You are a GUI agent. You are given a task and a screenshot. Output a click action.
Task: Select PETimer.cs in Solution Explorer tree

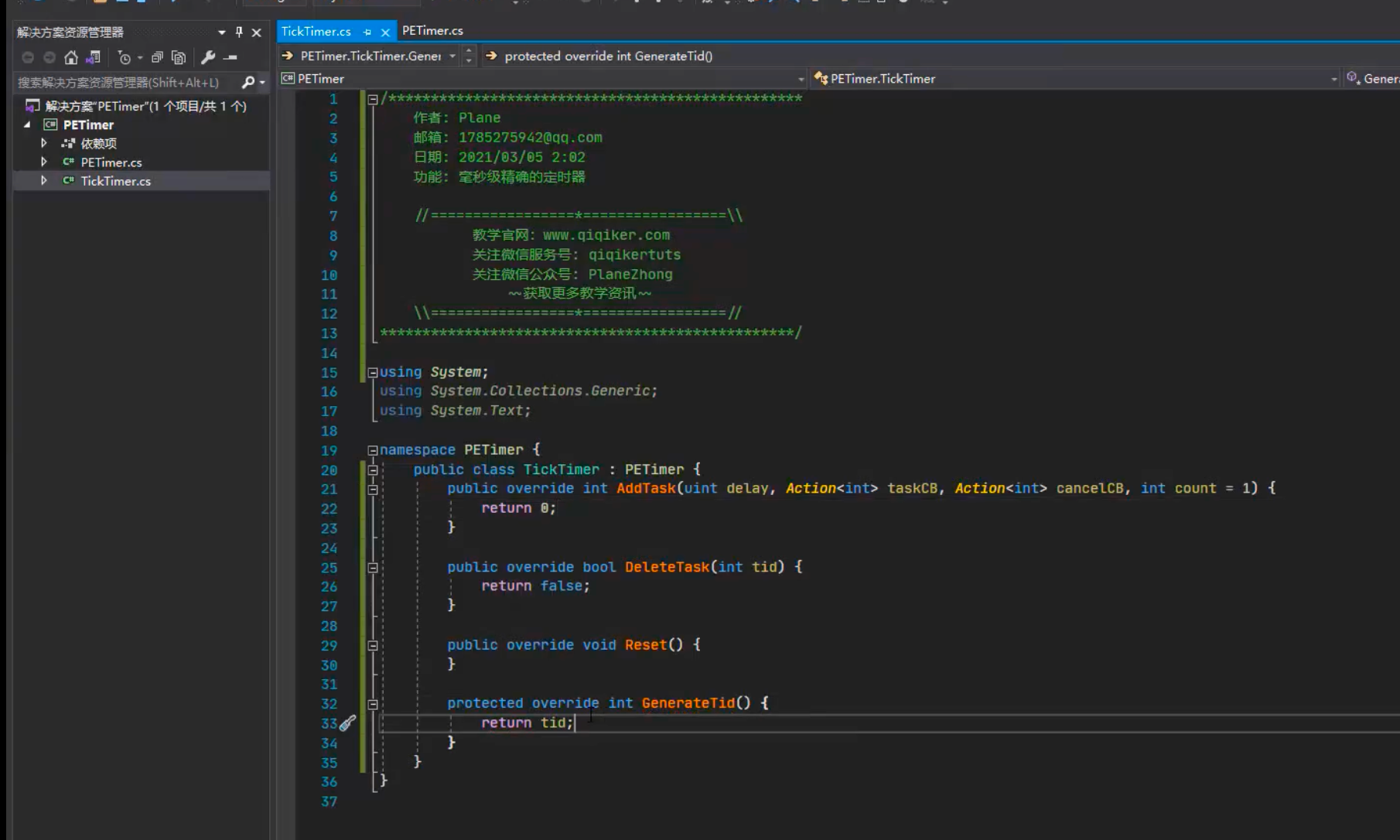coord(111,162)
